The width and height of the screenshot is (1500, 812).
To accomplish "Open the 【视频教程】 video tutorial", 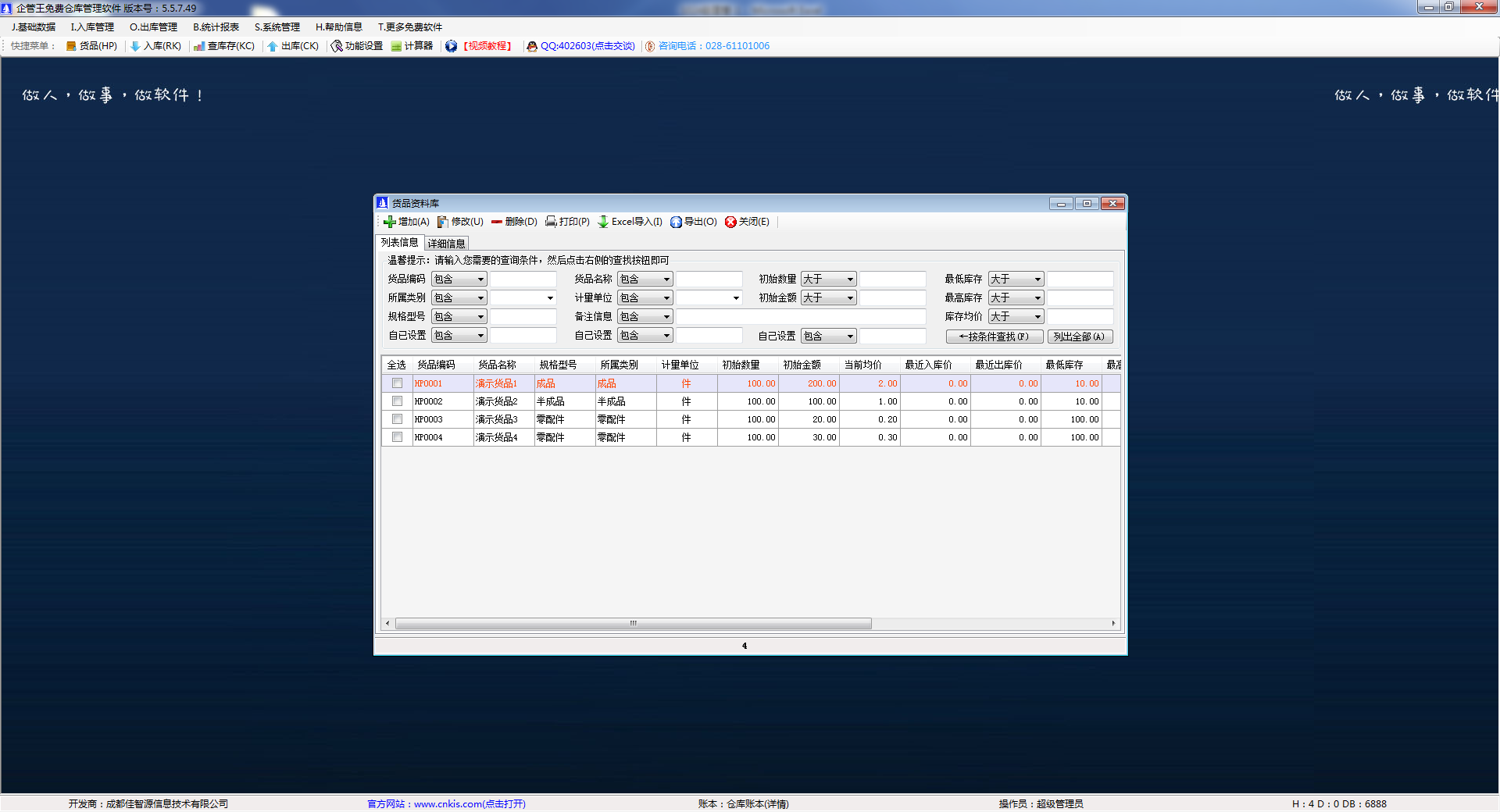I will [479, 46].
